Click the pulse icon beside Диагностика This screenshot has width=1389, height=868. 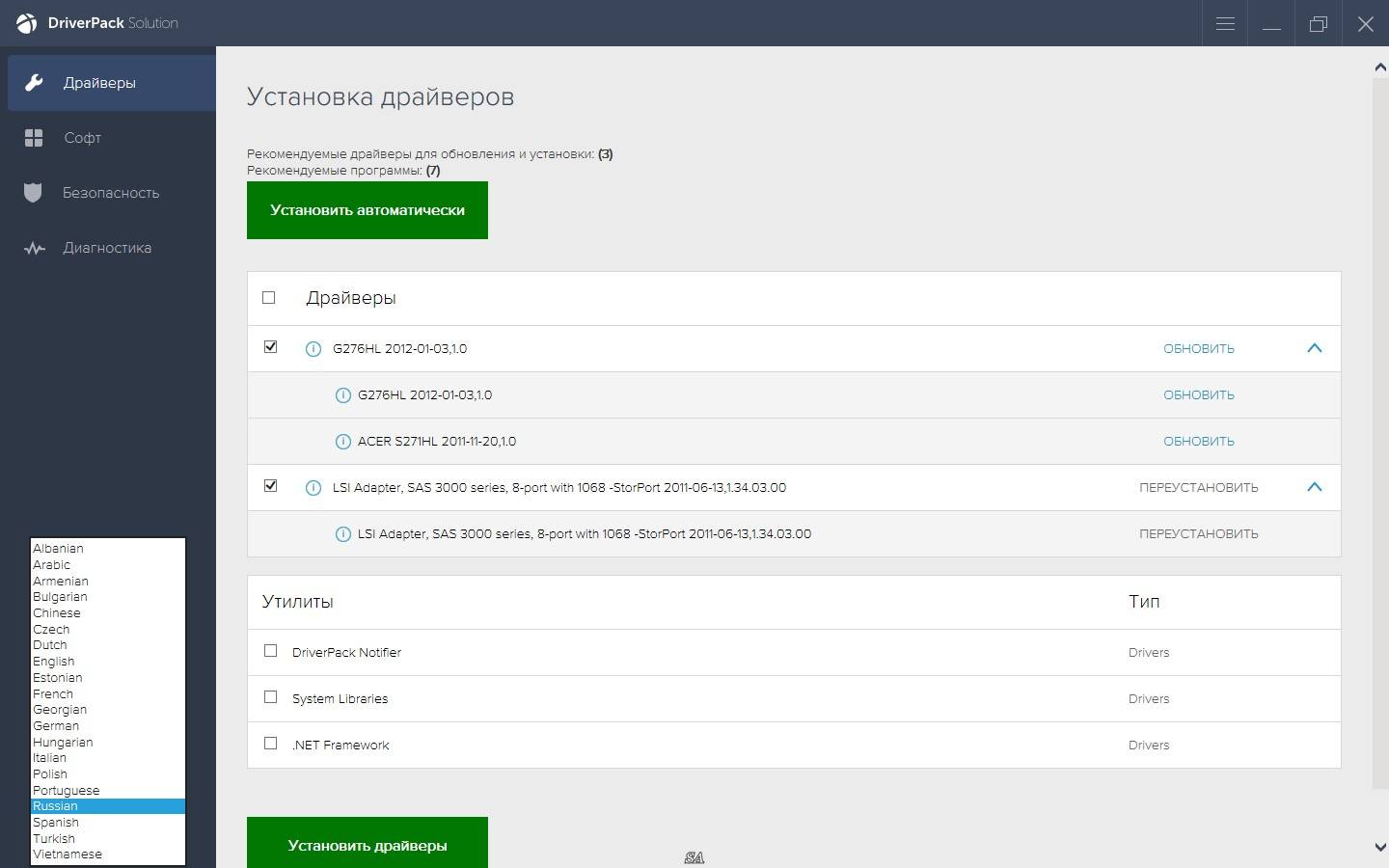(34, 248)
